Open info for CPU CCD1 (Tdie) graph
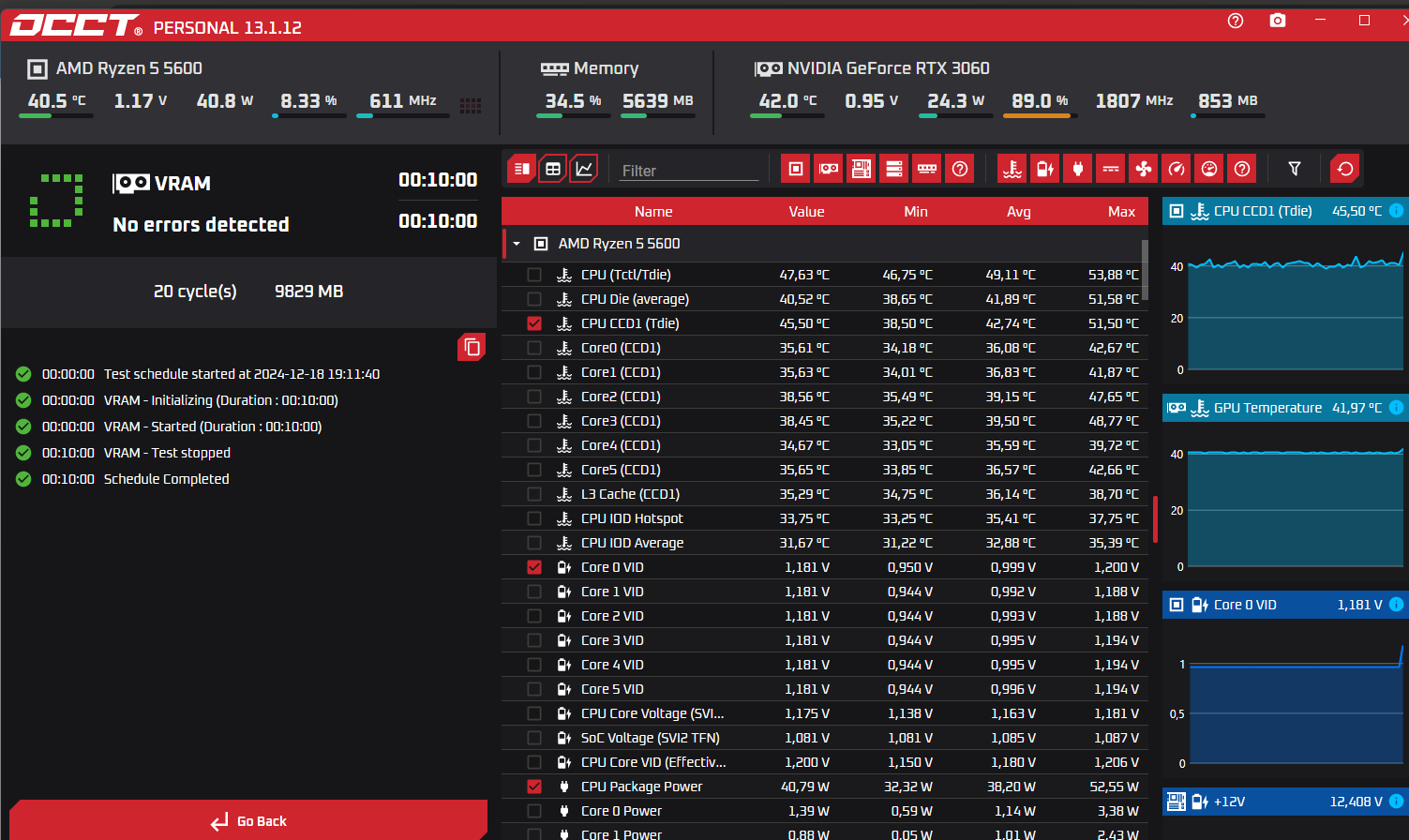 click(x=1396, y=211)
